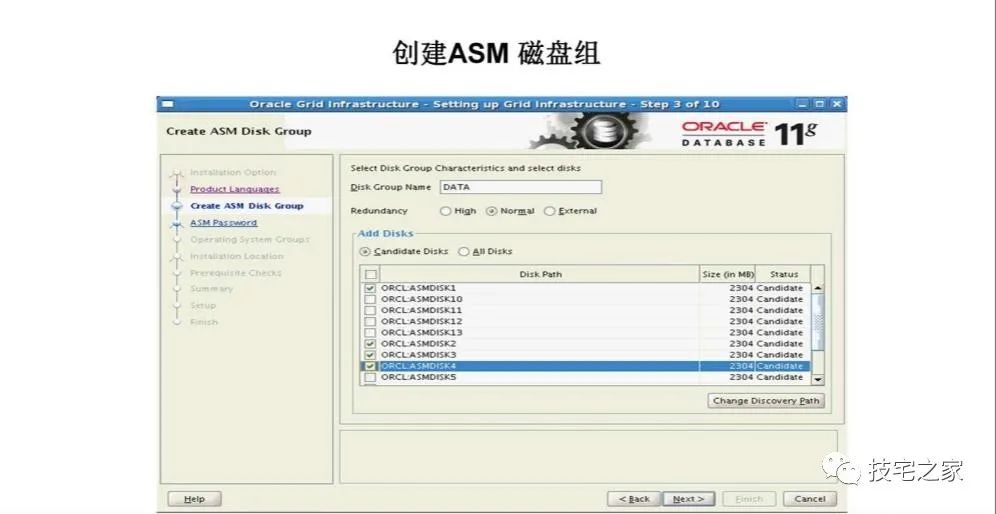Click the Candidate status of ORCL:ASMDISK1
This screenshot has width=996, height=514.
click(x=780, y=288)
